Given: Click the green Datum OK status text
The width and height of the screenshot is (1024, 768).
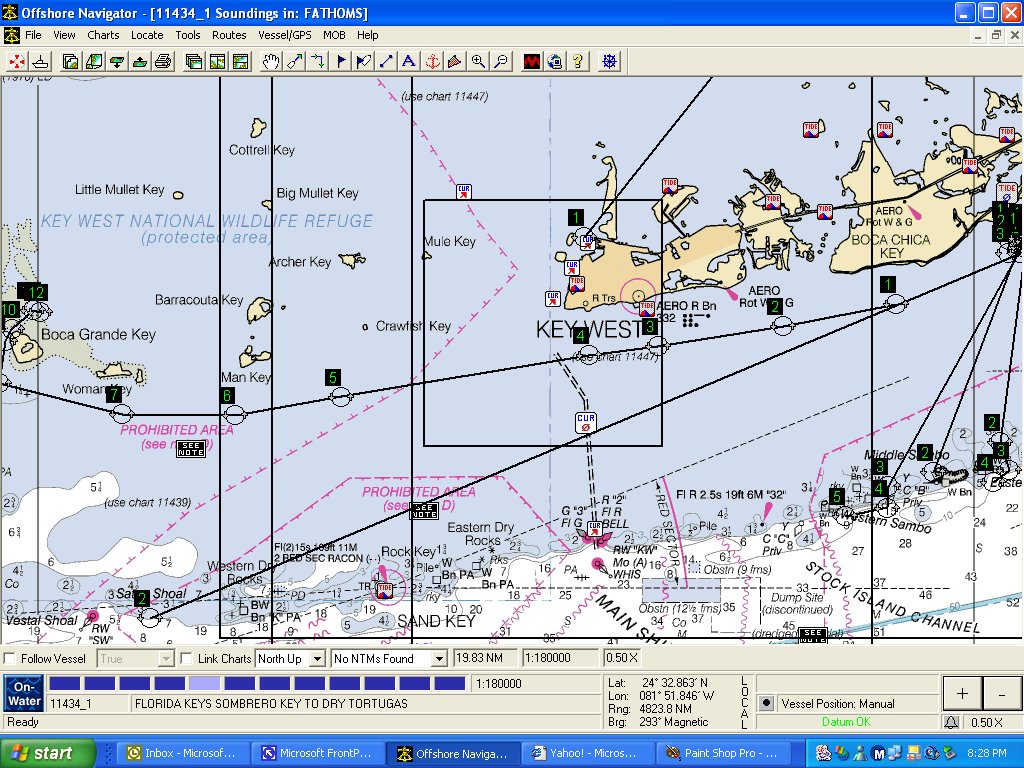Looking at the screenshot, I should tap(846, 722).
